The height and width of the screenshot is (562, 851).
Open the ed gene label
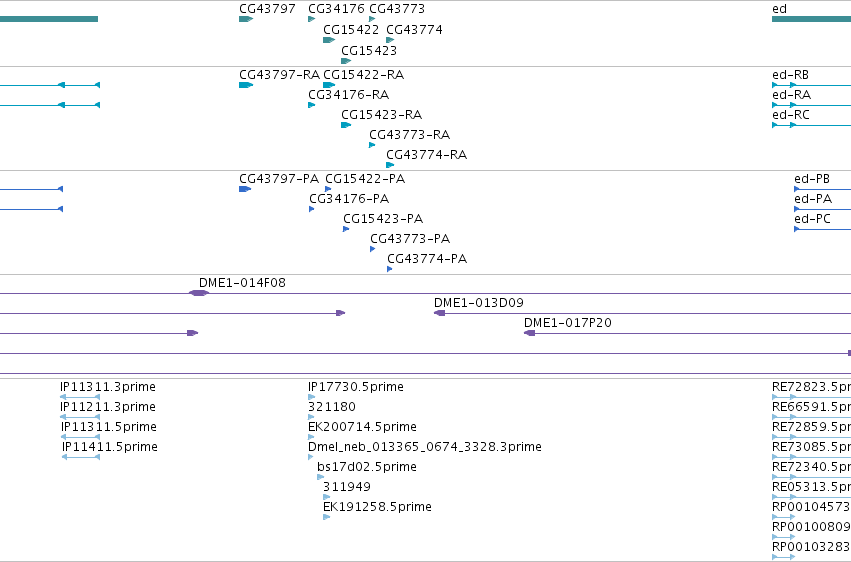click(x=779, y=9)
